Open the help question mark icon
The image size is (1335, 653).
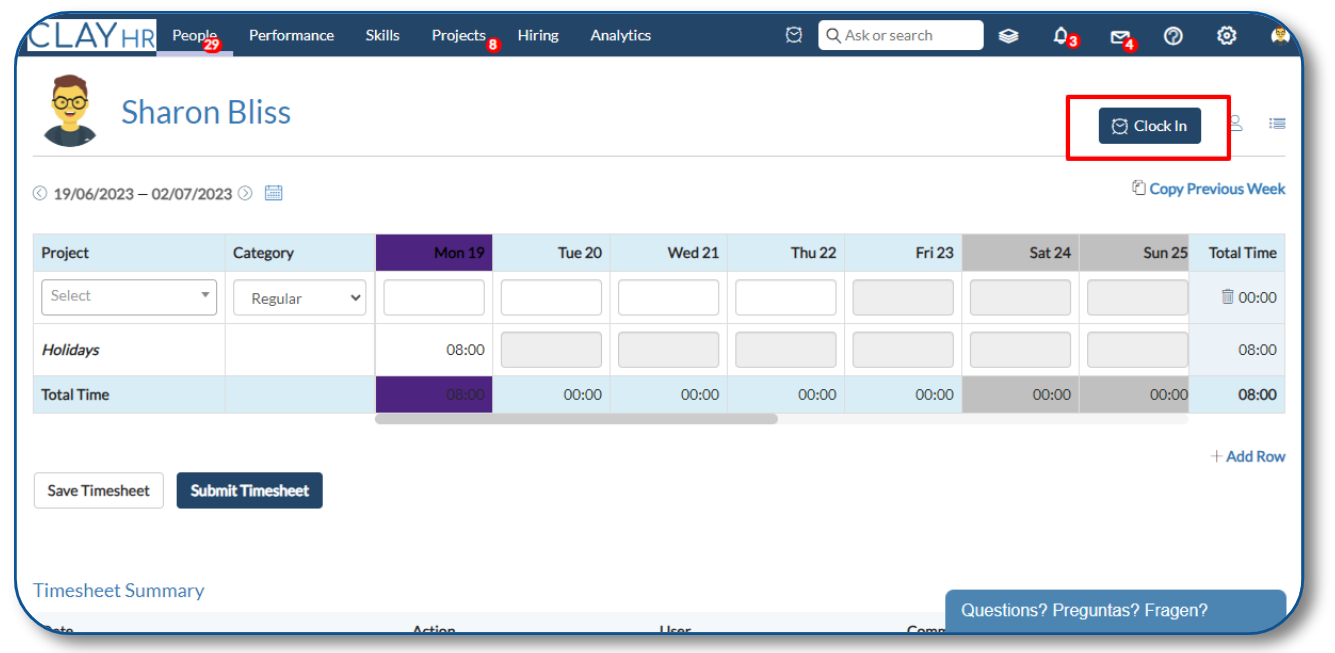1174,36
